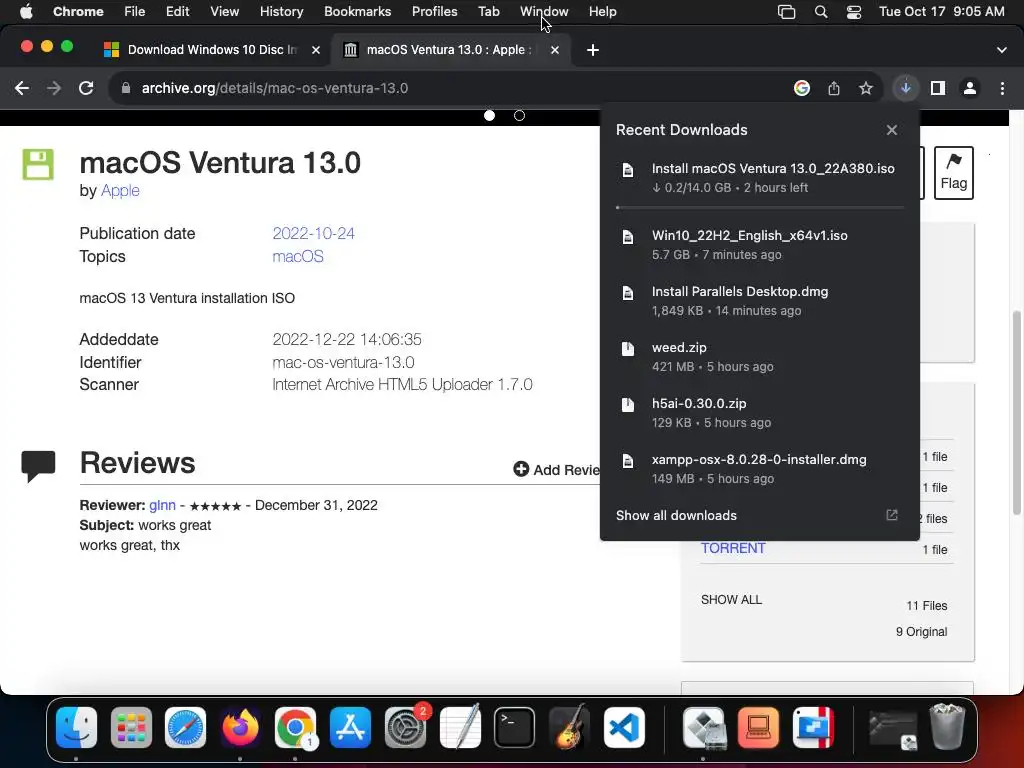Close the Download Windows 10 tab
Image resolution: width=1024 pixels, height=768 pixels.
(316, 50)
